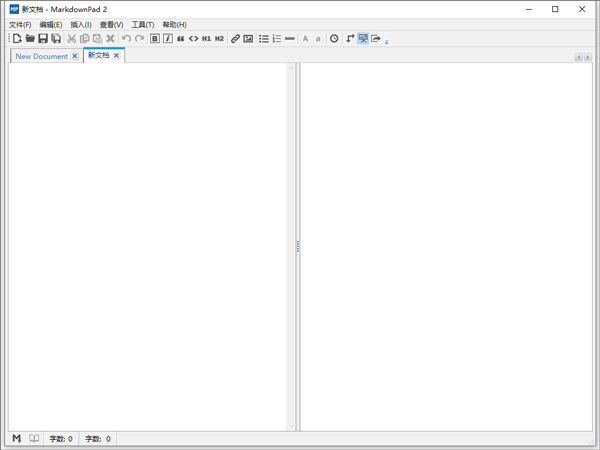This screenshot has height=450, width=600.
Task: Open the 编辑(E) menu
Action: [51, 25]
